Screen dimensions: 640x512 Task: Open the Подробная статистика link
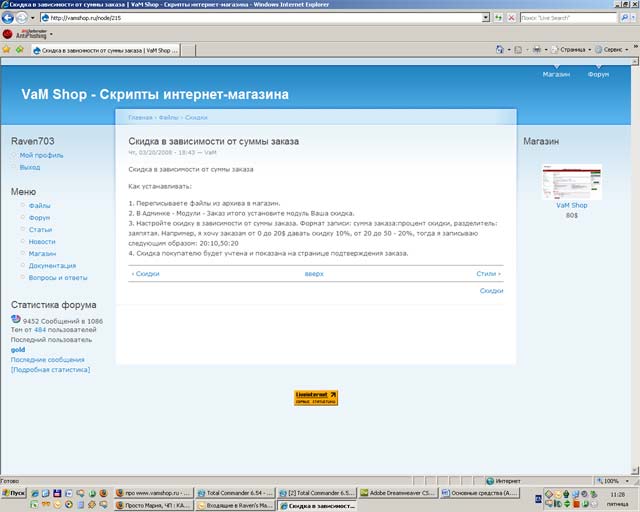click(51, 370)
